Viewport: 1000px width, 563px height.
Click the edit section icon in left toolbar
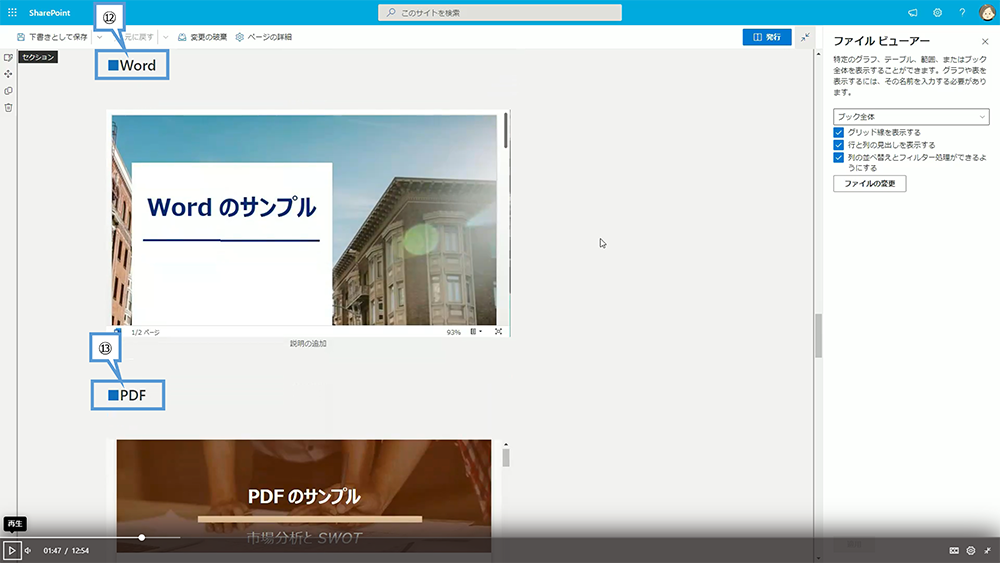[8, 57]
